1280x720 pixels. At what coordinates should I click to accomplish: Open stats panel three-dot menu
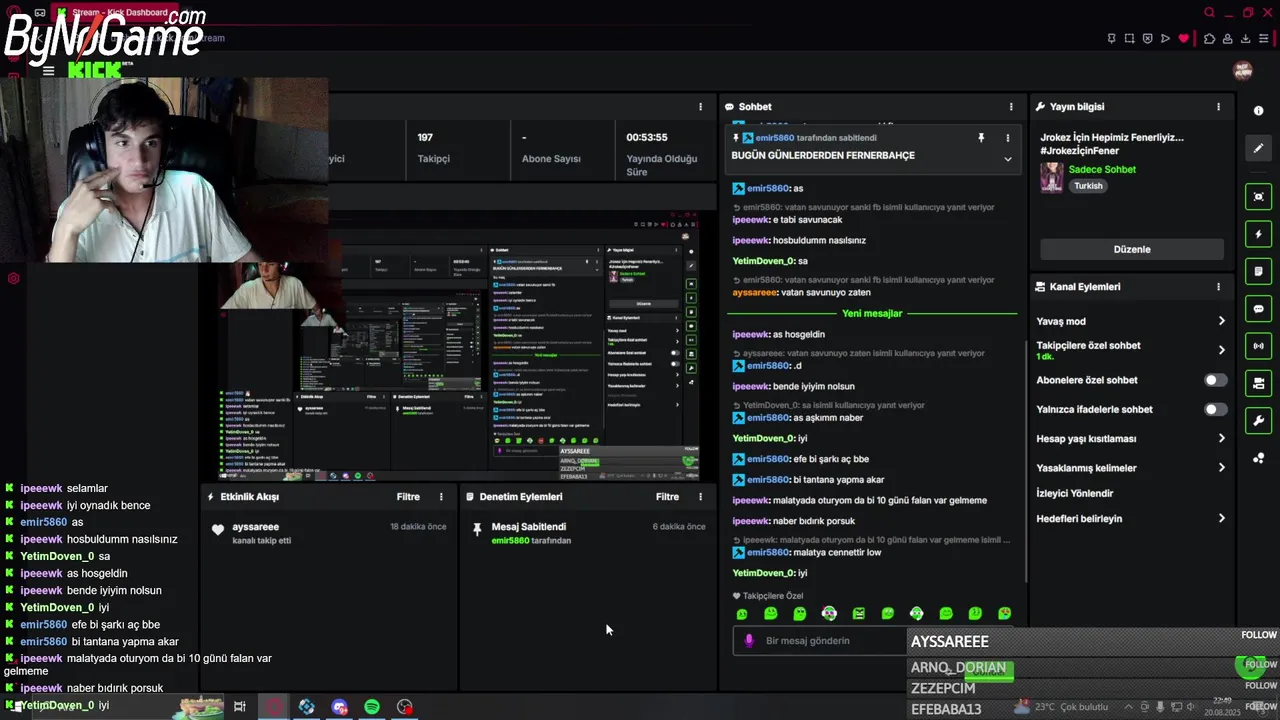(700, 106)
